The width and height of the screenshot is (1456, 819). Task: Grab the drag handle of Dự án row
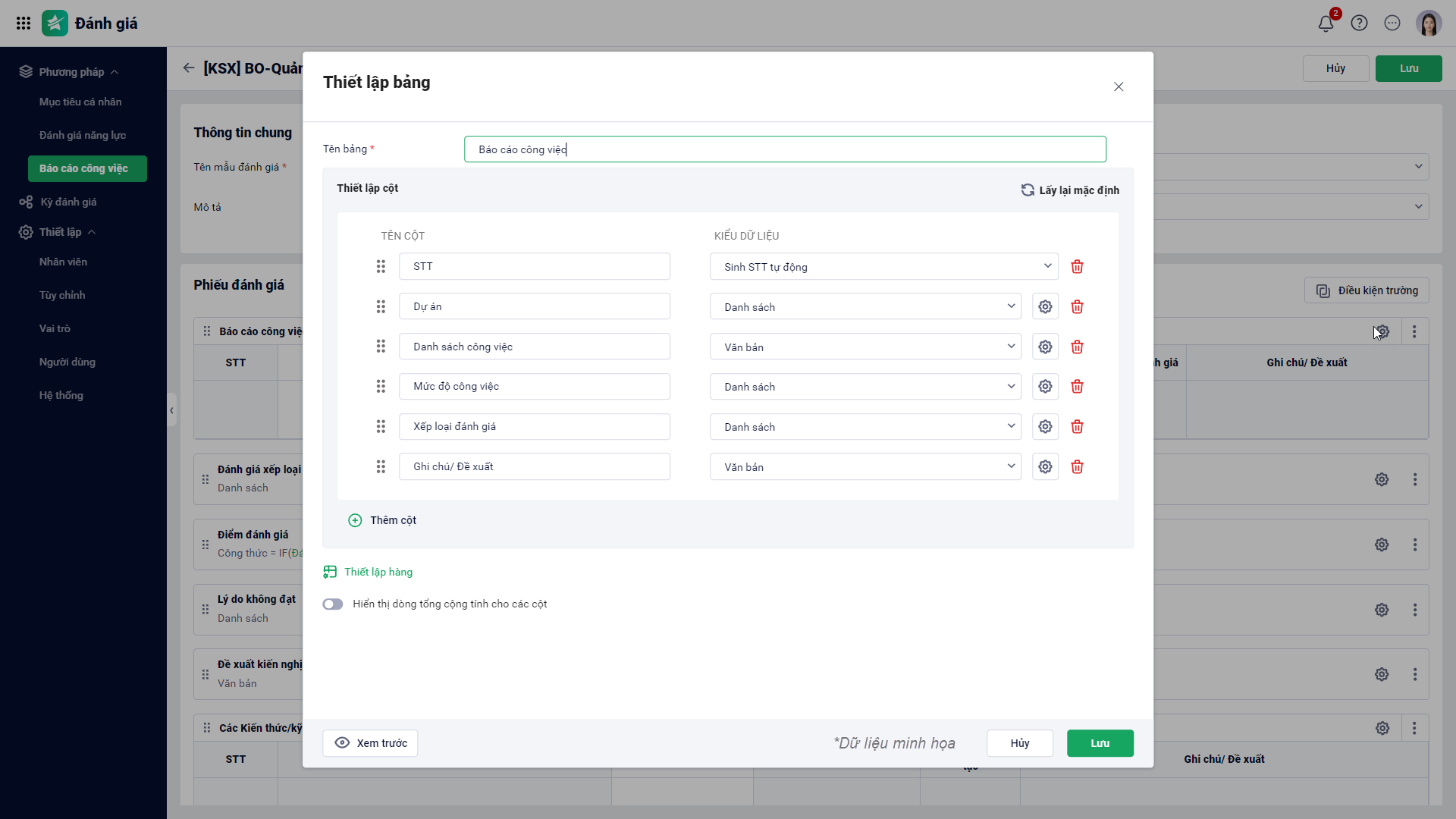pos(381,307)
